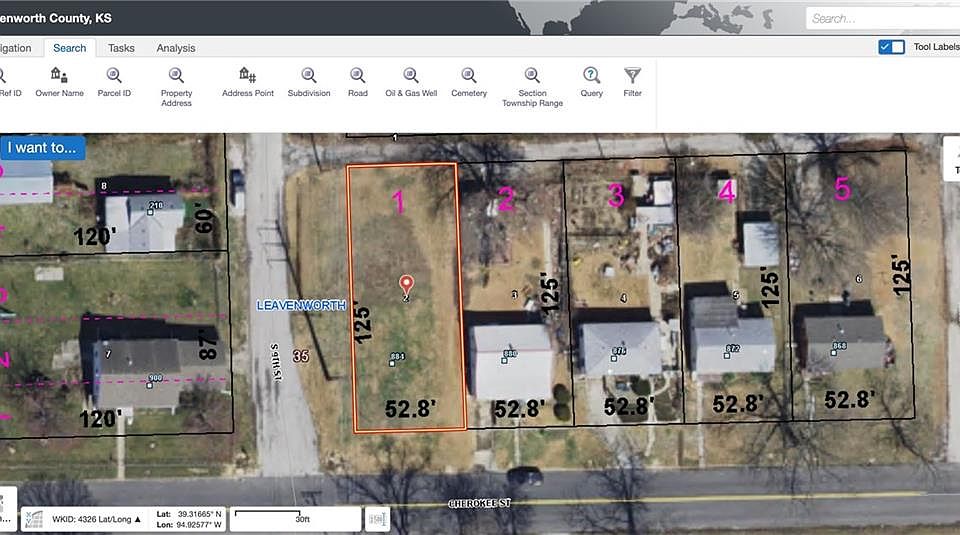Click the pink lot number 2
960x535 pixels.
(506, 198)
